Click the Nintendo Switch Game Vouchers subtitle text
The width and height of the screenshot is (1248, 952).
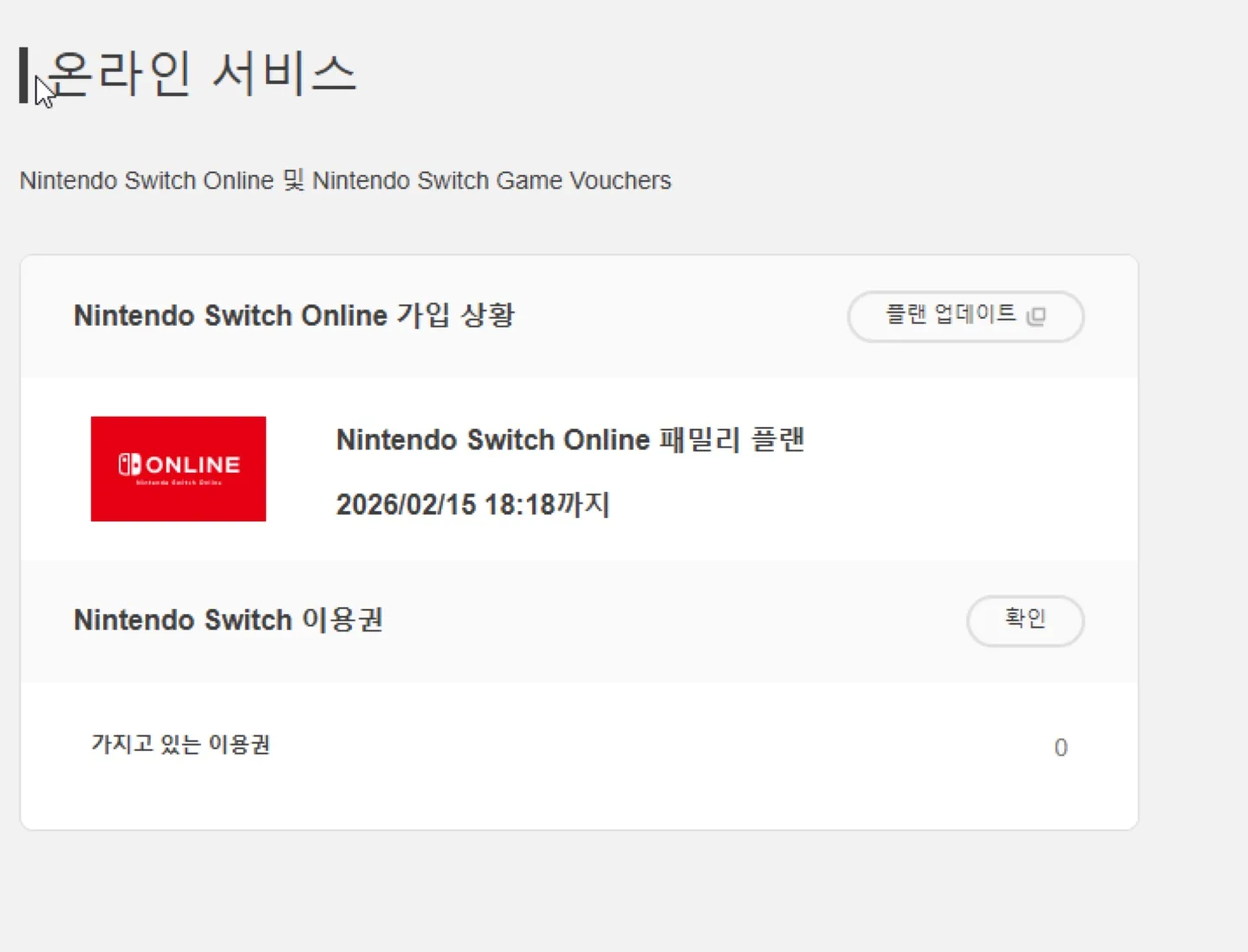(491, 180)
